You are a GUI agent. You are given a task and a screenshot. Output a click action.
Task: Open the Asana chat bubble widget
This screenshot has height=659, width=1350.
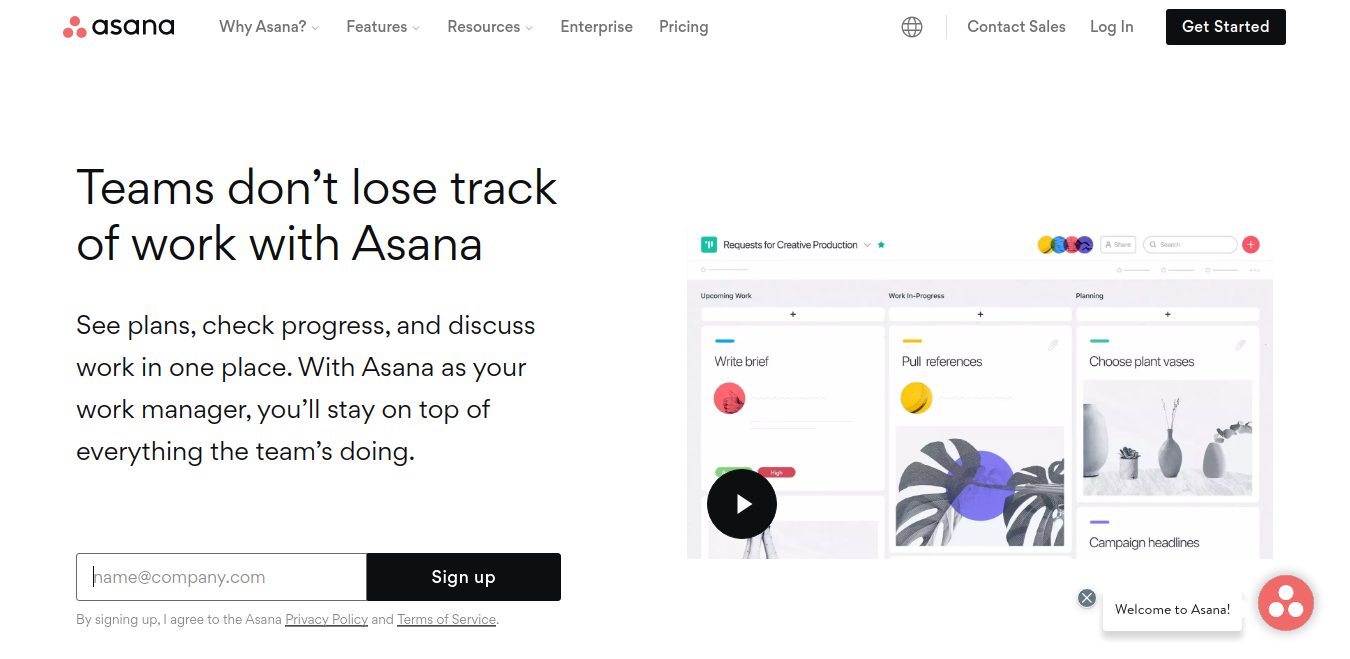(1285, 603)
